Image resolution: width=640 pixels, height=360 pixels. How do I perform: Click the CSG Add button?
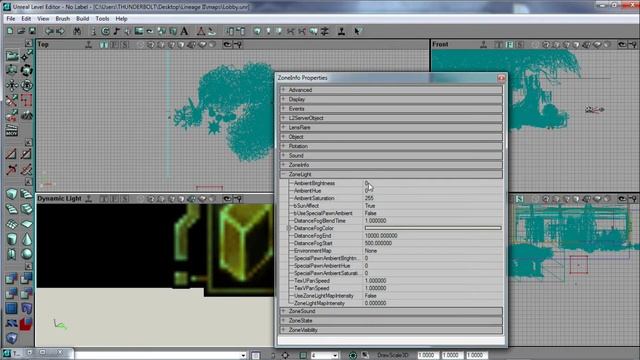pyautogui.click(x=12, y=279)
